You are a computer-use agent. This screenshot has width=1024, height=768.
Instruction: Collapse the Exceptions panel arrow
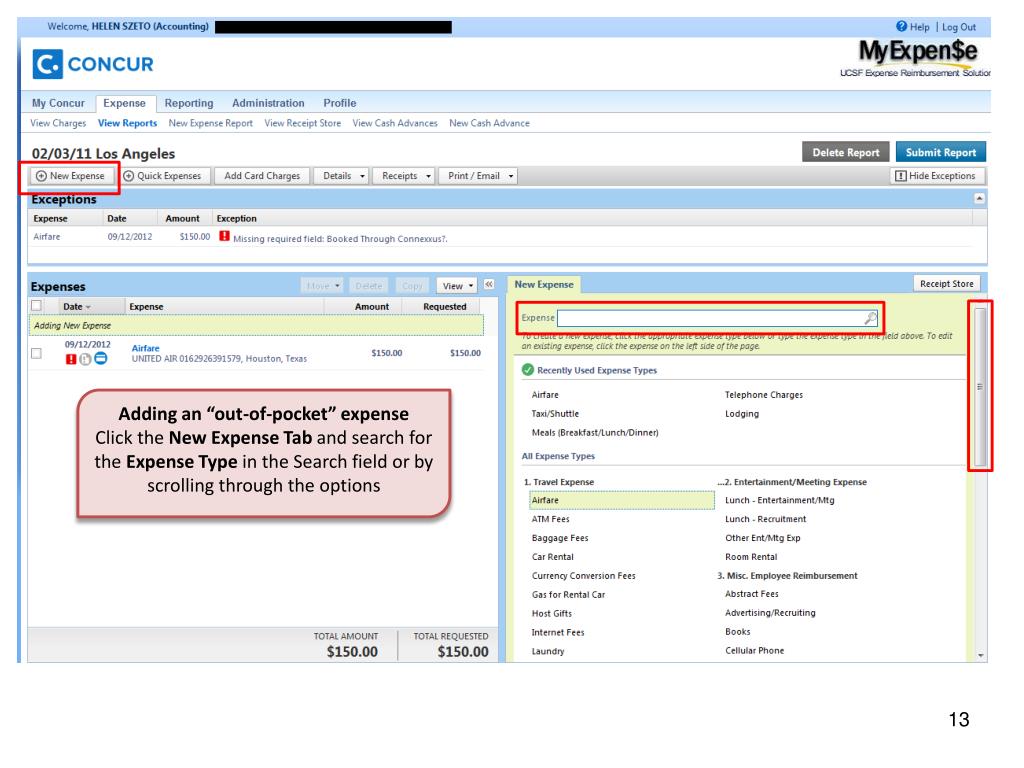[x=979, y=199]
